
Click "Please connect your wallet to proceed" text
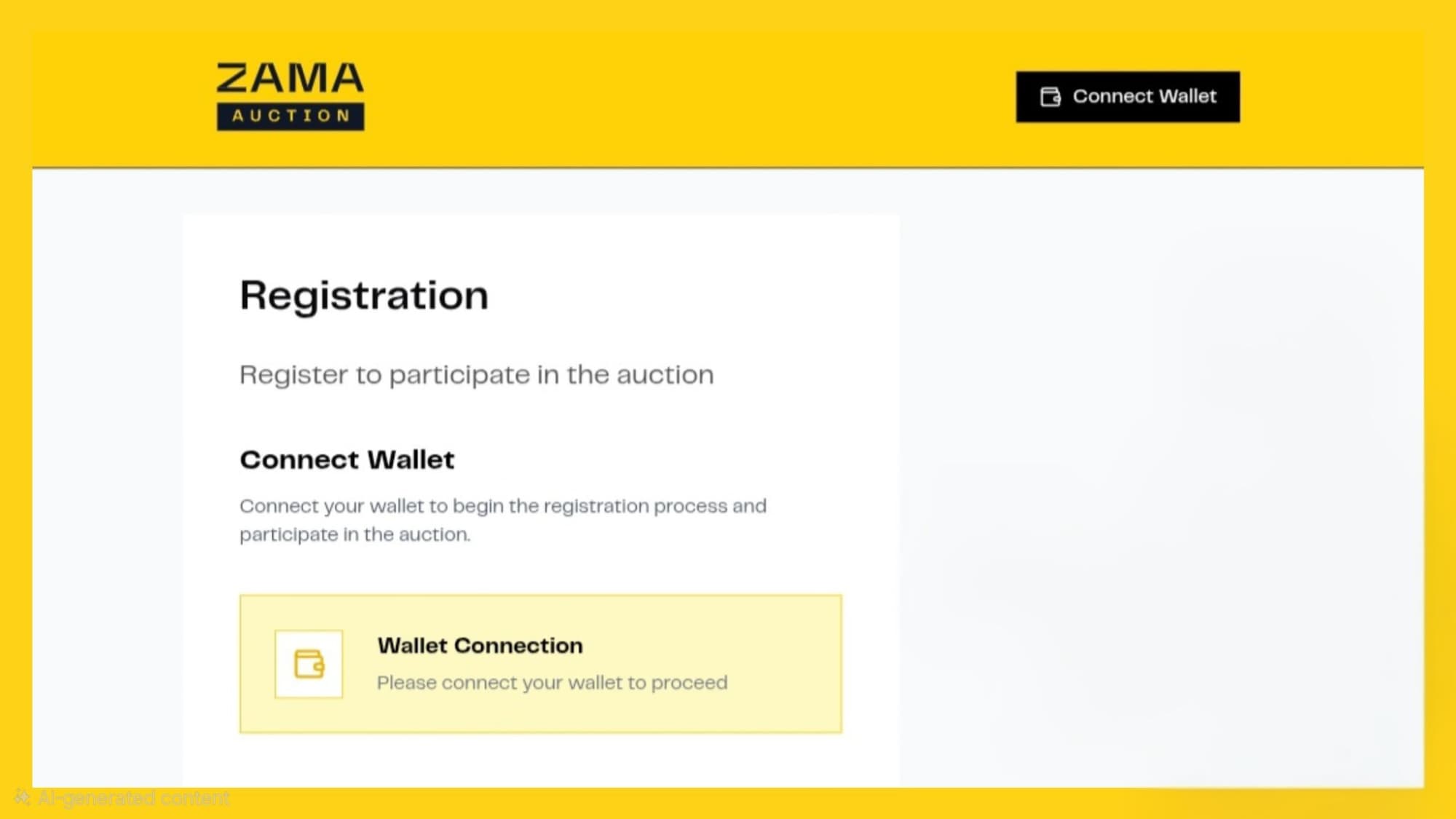coord(552,683)
